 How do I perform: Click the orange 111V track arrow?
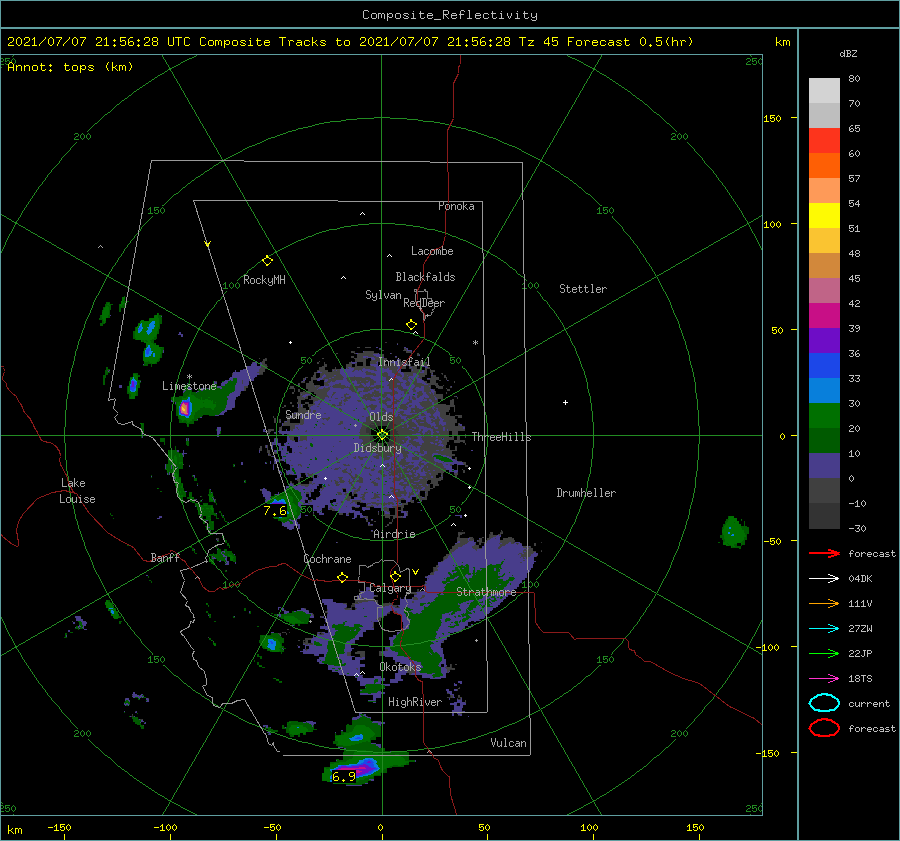tap(824, 603)
